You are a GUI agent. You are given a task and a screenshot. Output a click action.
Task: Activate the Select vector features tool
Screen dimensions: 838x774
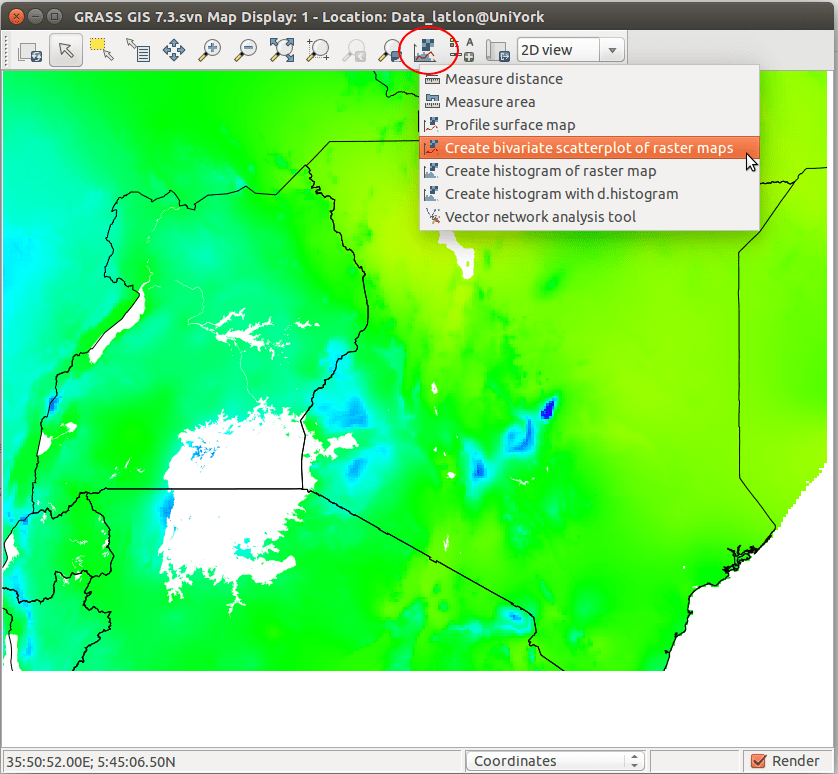(x=102, y=50)
